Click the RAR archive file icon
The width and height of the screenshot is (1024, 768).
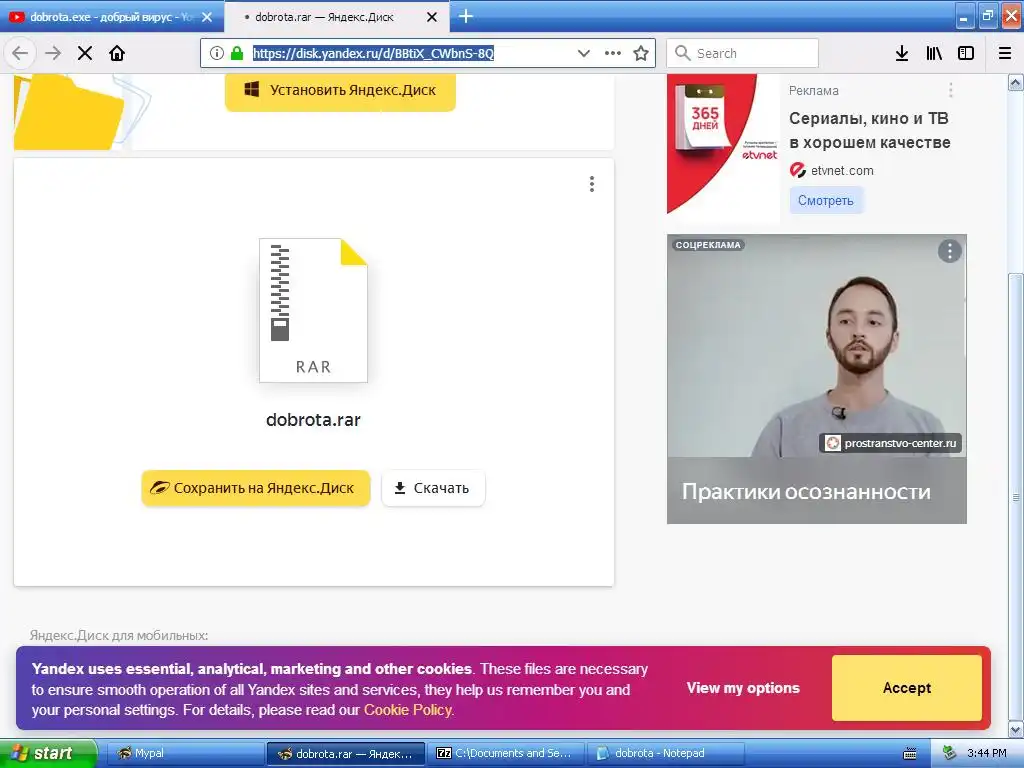313,310
